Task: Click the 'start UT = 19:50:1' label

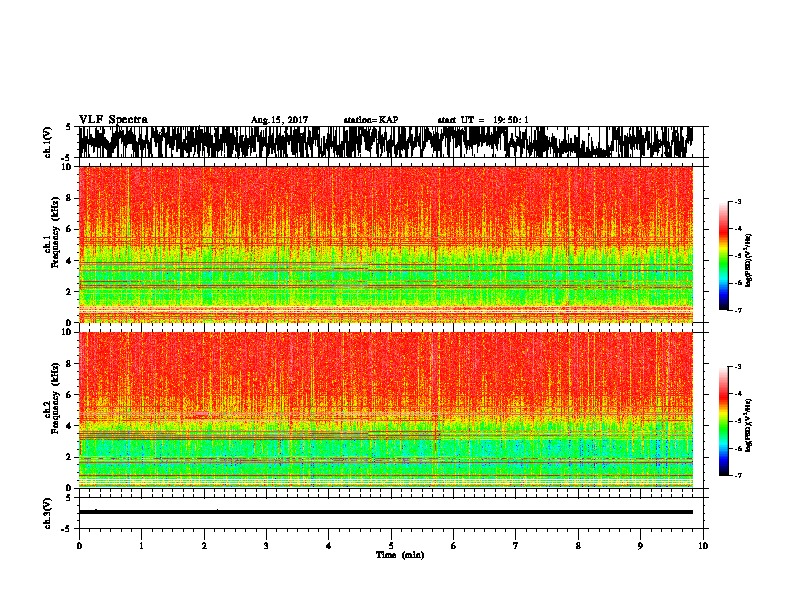Action: [x=483, y=120]
